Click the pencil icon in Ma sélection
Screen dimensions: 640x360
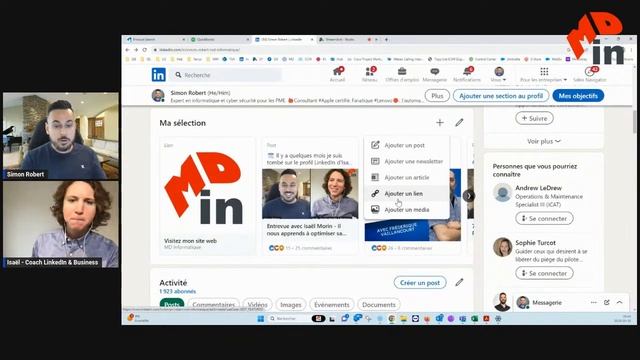tap(459, 122)
